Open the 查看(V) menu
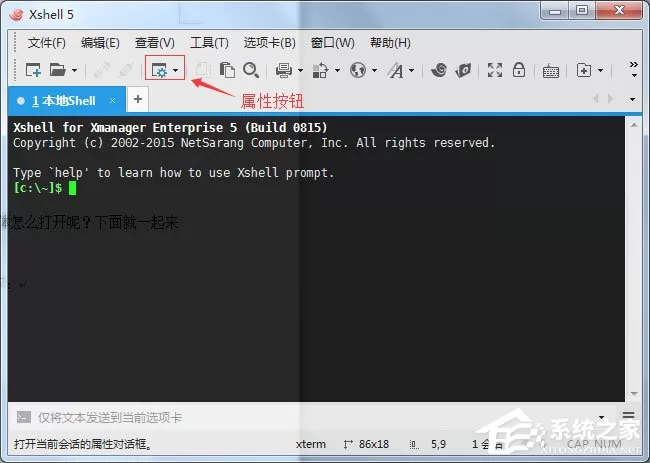Viewport: 650px width, 463px height. (155, 43)
